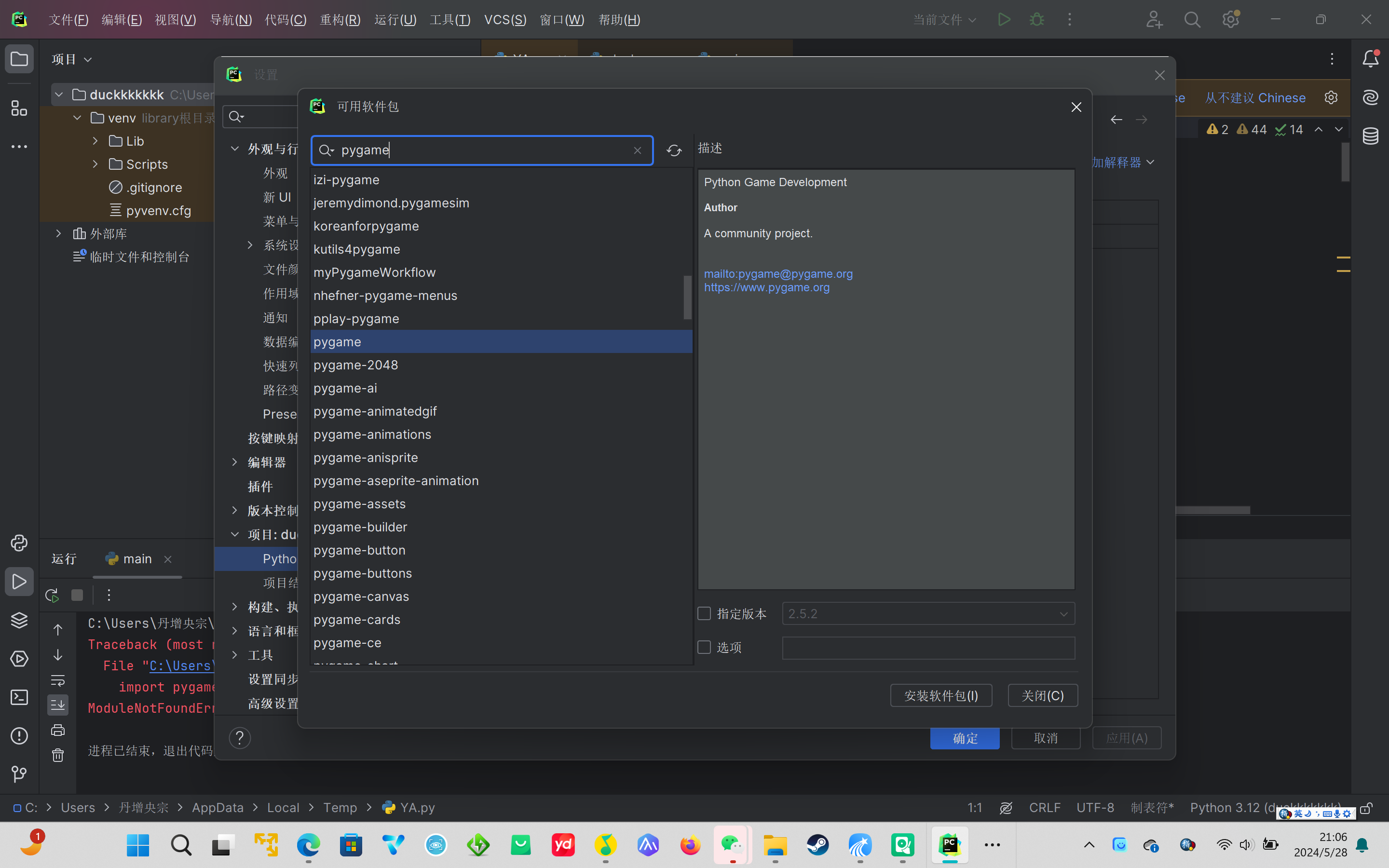Open the 代码(C) menu
The height and width of the screenshot is (868, 1389).
click(285, 19)
